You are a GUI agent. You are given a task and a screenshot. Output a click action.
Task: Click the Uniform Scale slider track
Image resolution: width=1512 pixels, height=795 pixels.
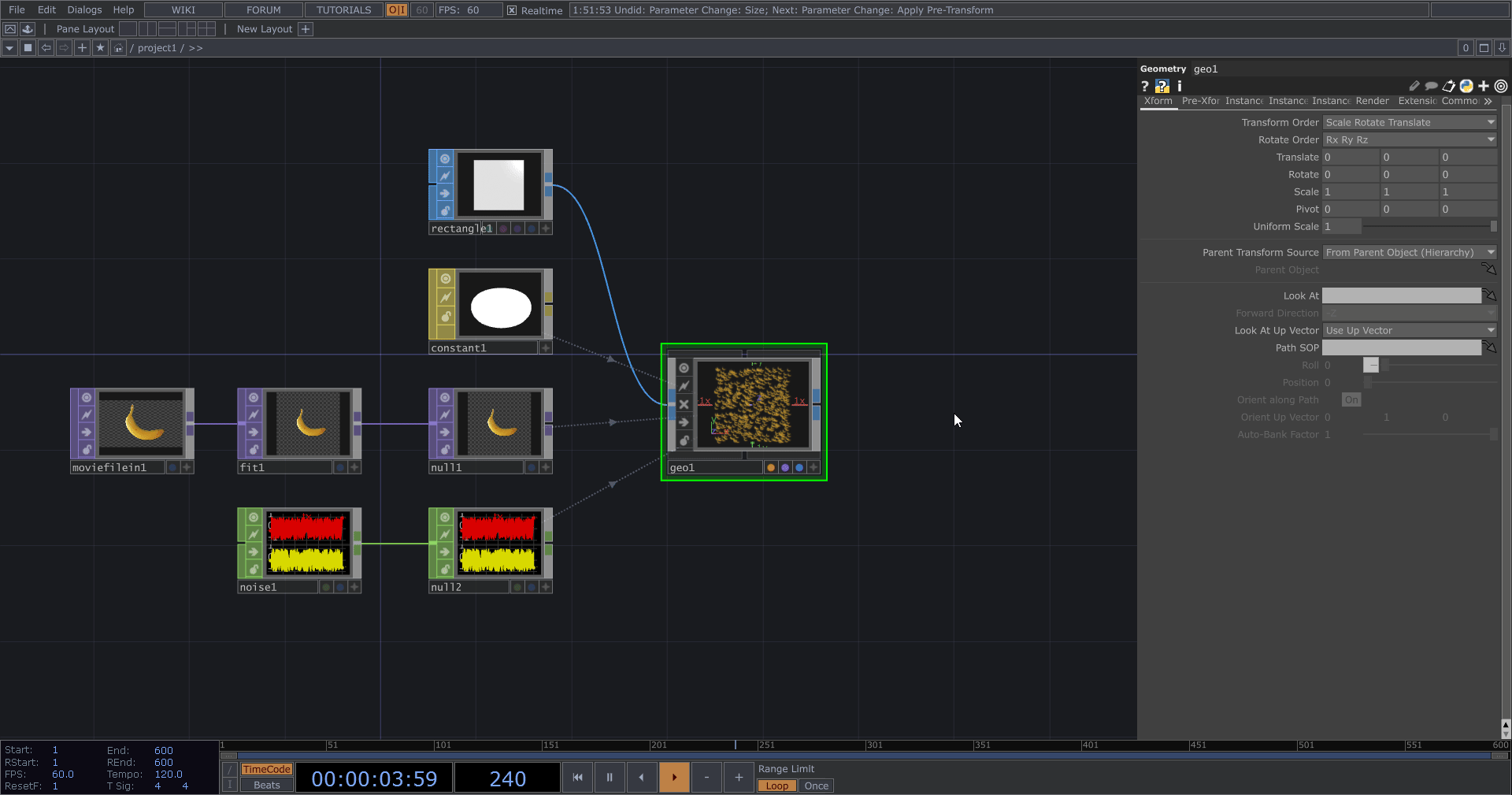click(x=1427, y=227)
